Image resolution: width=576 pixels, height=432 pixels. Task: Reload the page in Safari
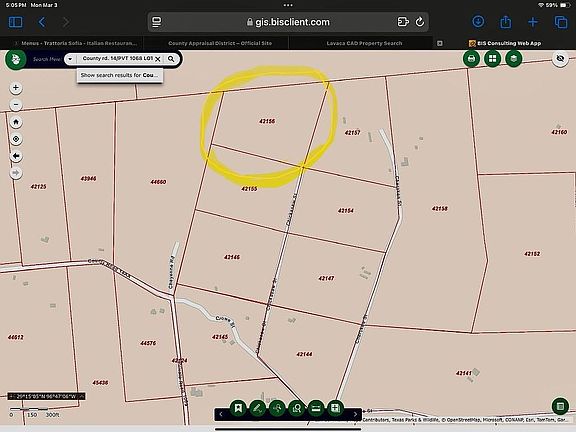click(x=420, y=22)
